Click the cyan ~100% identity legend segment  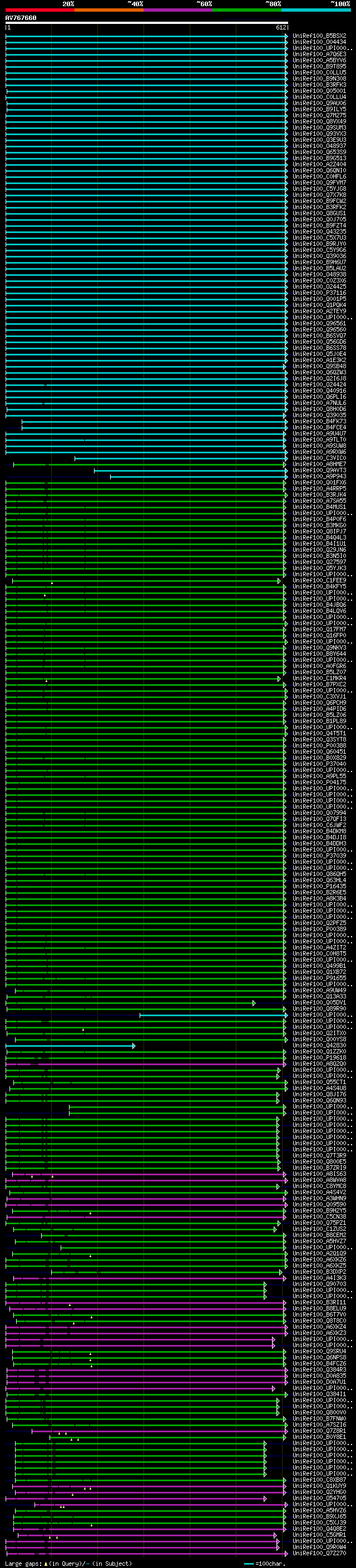click(316, 10)
